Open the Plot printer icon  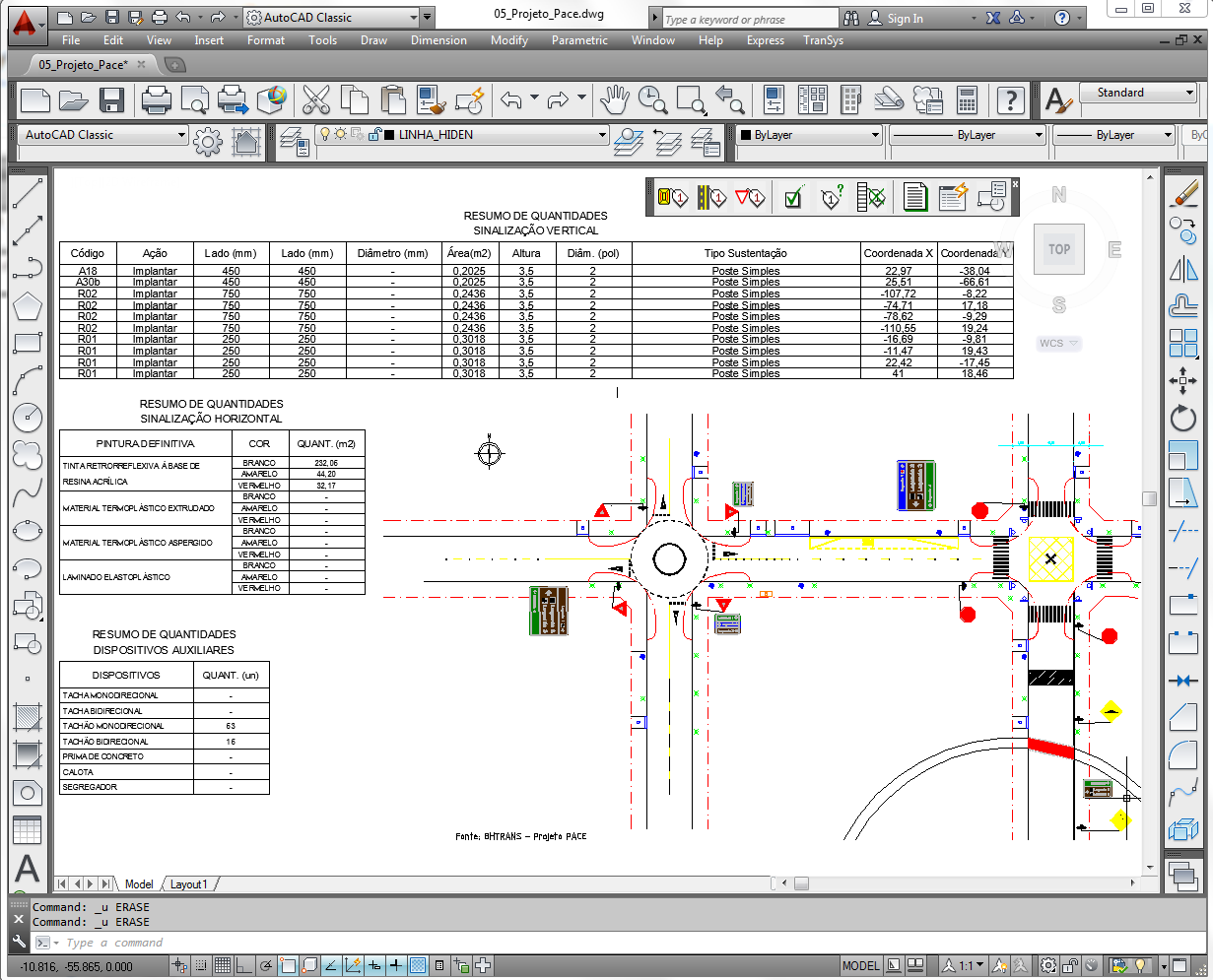pos(156,99)
